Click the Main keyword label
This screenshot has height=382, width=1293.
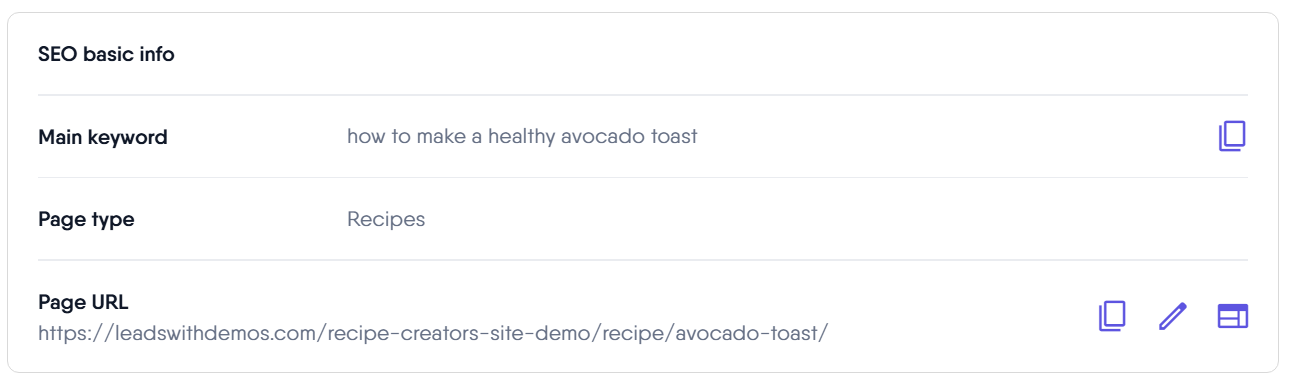pos(103,137)
